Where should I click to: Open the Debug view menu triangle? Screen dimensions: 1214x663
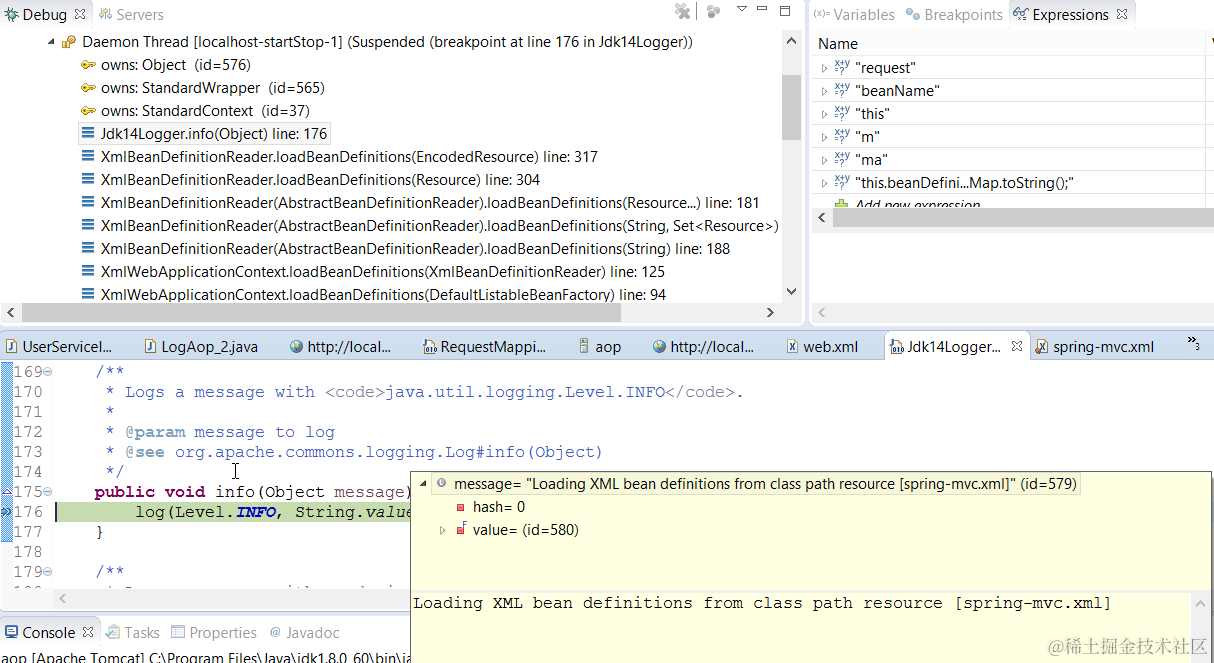742,9
